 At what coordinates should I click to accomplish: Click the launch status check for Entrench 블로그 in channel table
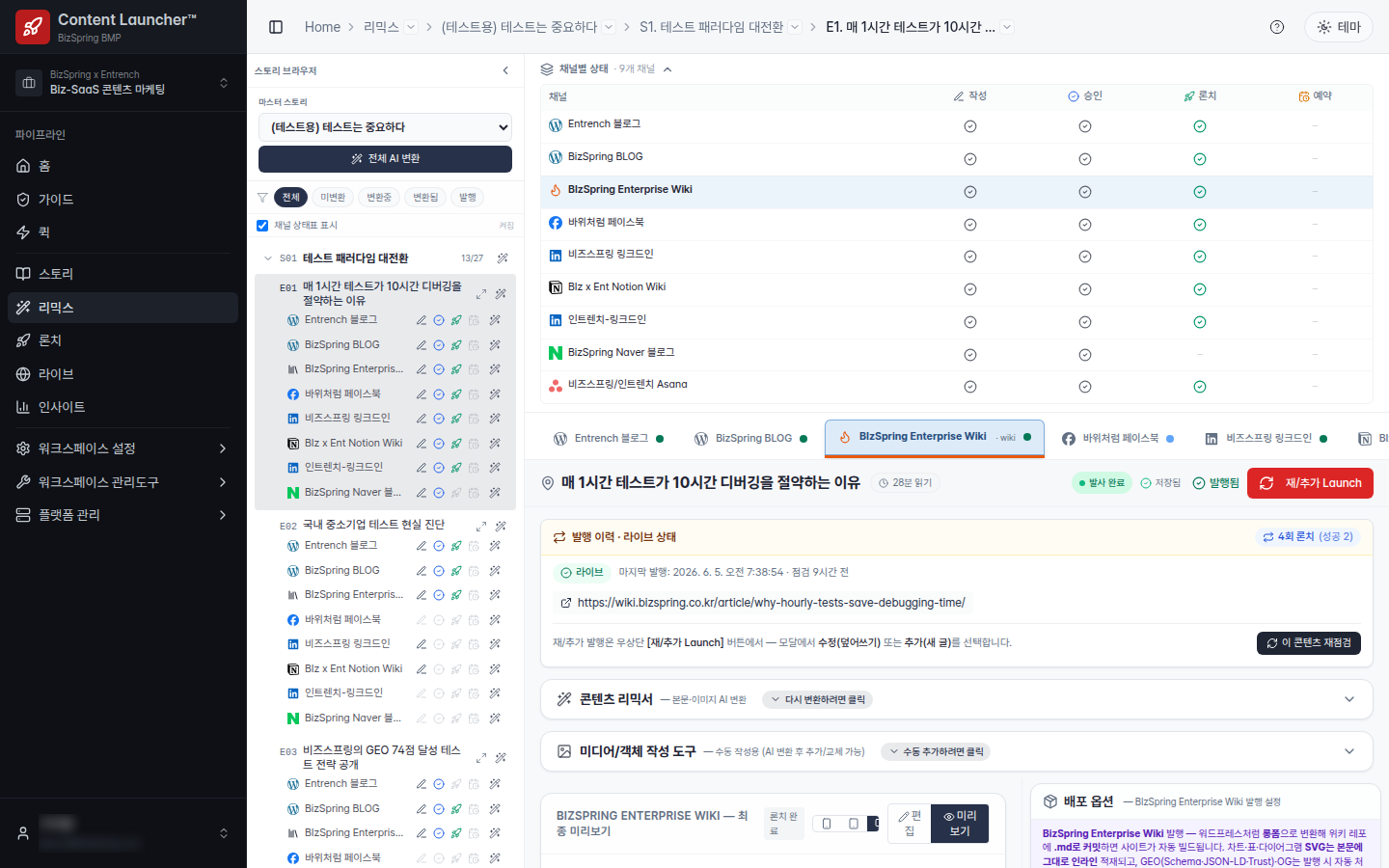pyautogui.click(x=1200, y=126)
